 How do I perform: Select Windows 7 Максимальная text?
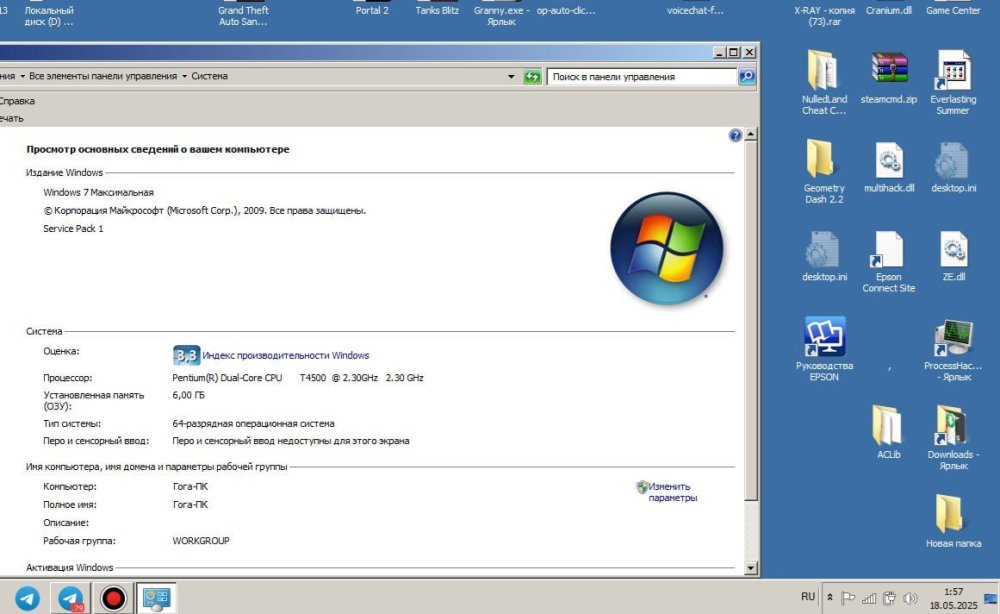(x=98, y=192)
